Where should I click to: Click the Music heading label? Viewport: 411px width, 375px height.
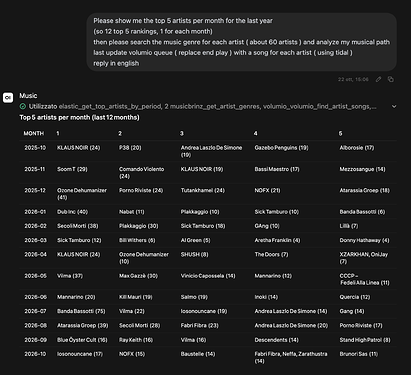[28, 96]
